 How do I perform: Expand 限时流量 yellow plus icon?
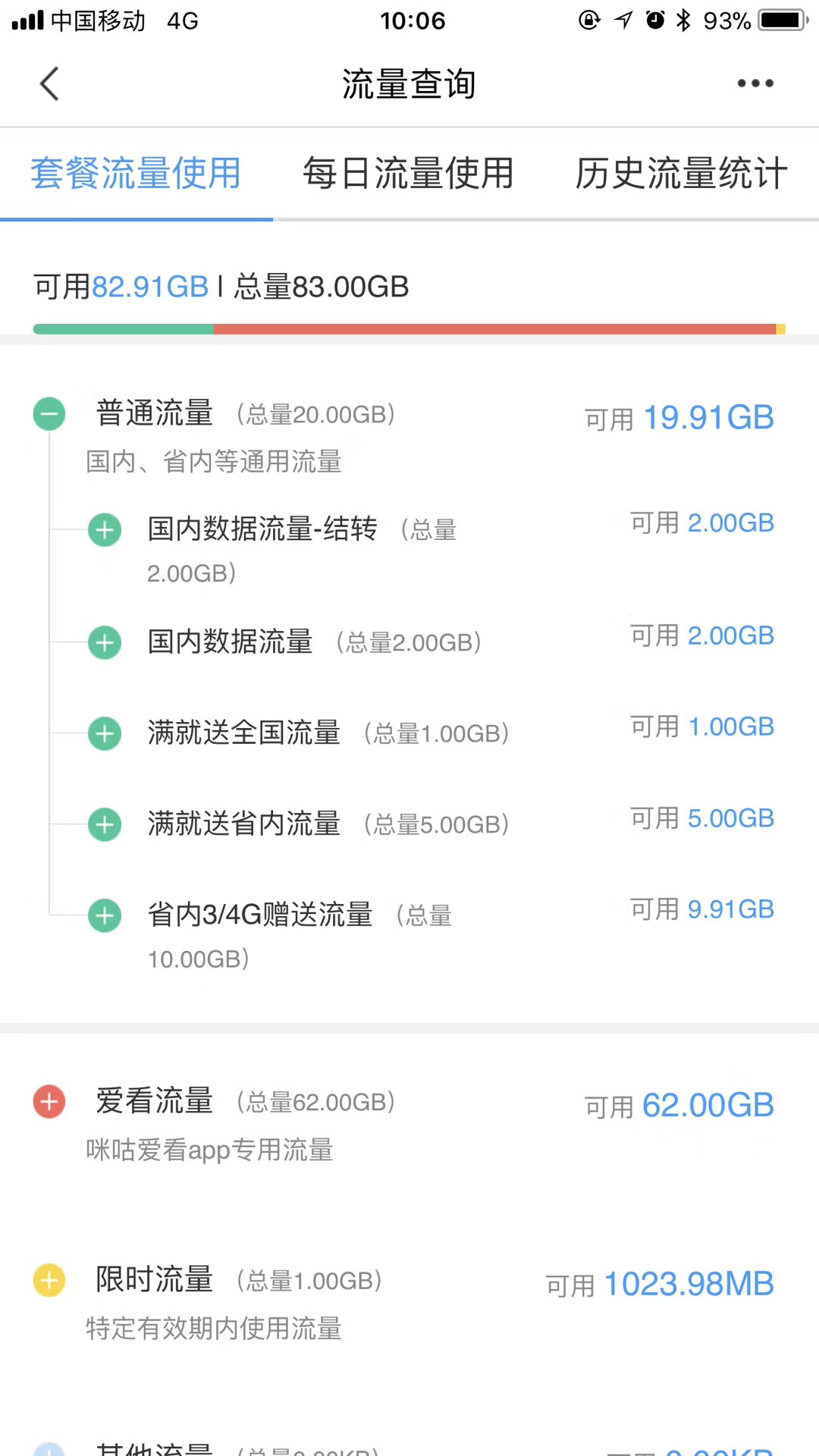click(x=49, y=1281)
